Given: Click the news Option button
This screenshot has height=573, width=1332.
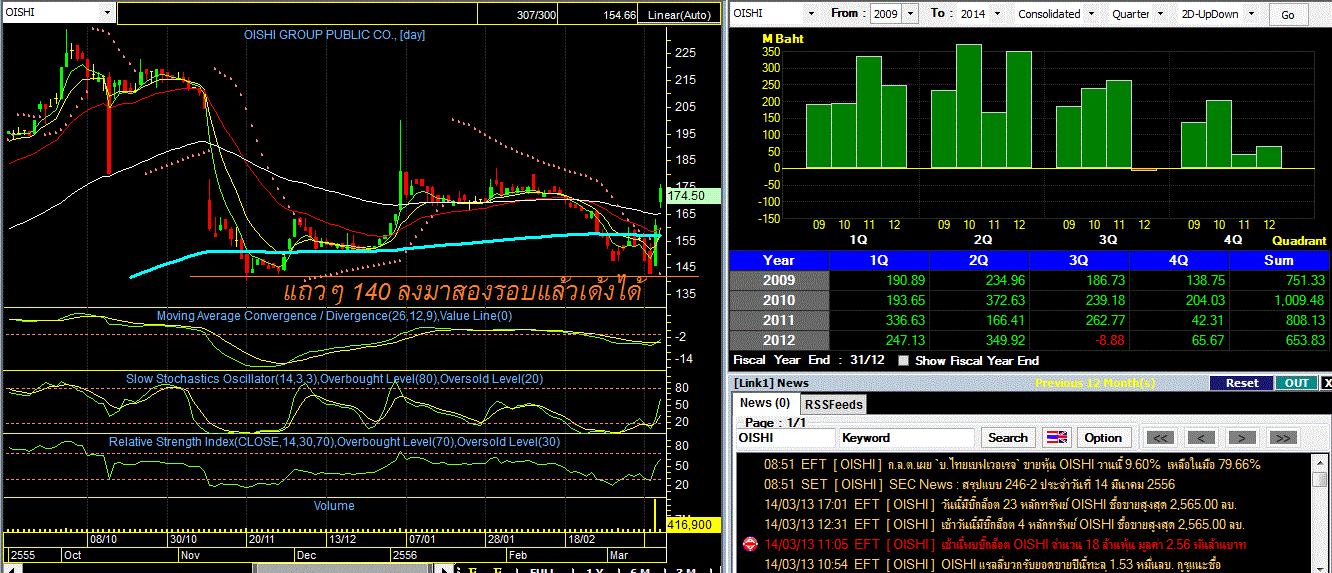Looking at the screenshot, I should [1103, 437].
